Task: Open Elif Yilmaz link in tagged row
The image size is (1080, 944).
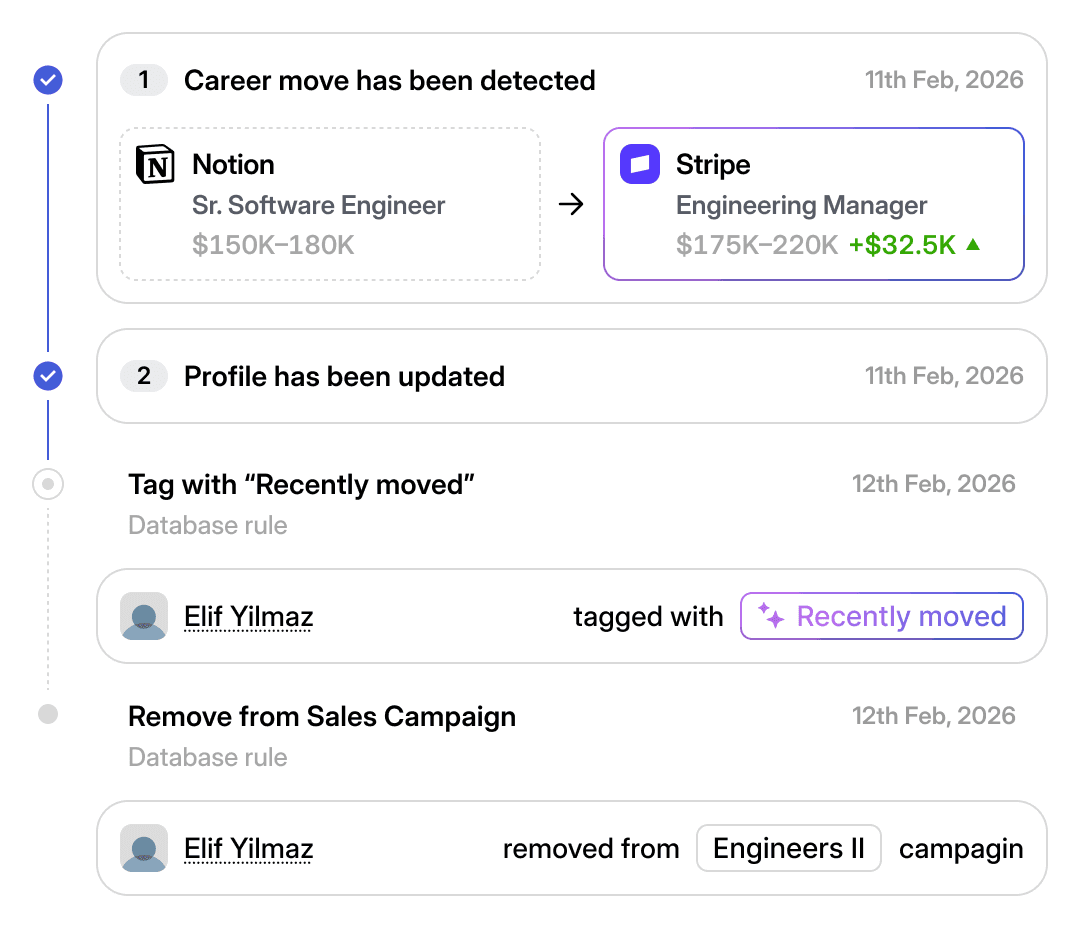Action: (x=249, y=617)
